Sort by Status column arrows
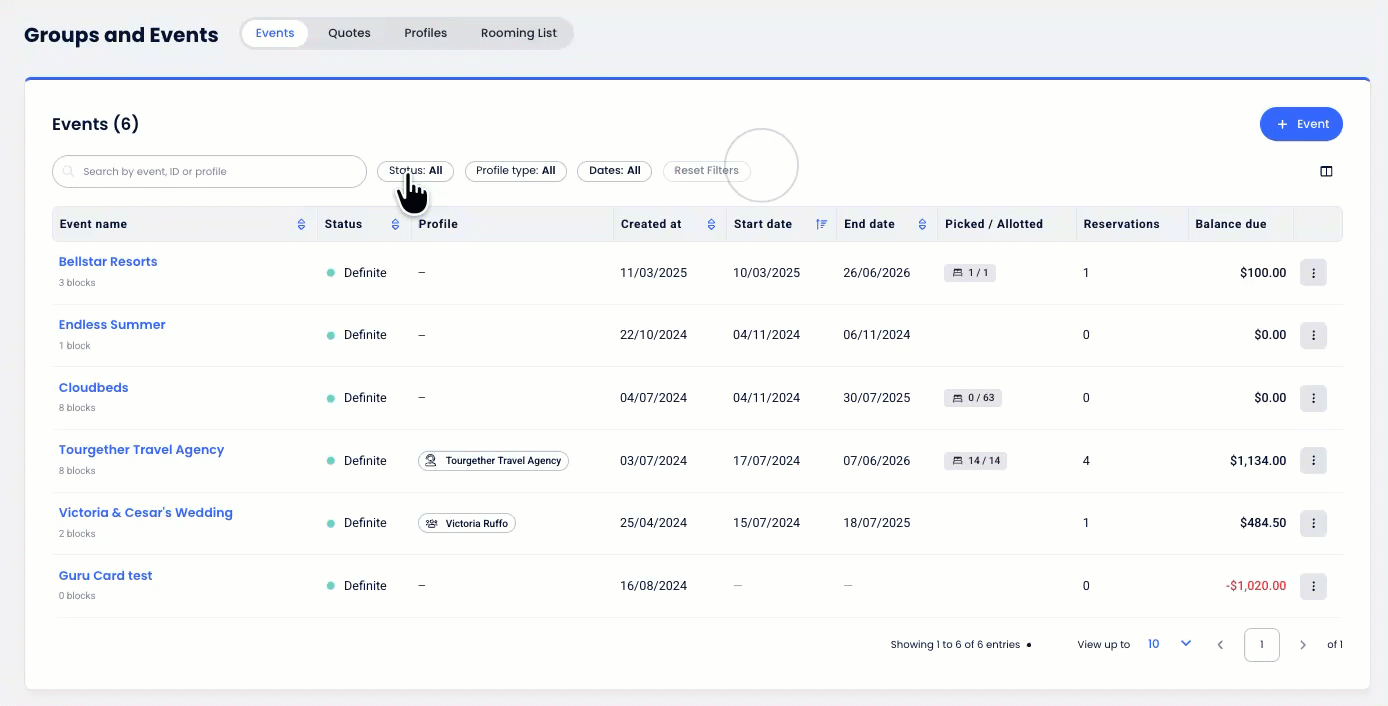 (x=395, y=224)
